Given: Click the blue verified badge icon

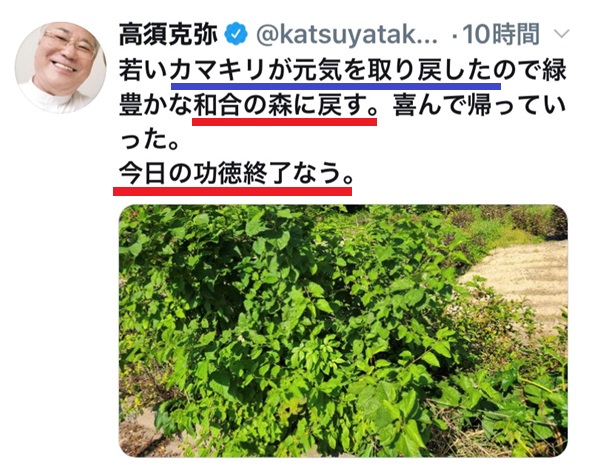Looking at the screenshot, I should point(236,34).
